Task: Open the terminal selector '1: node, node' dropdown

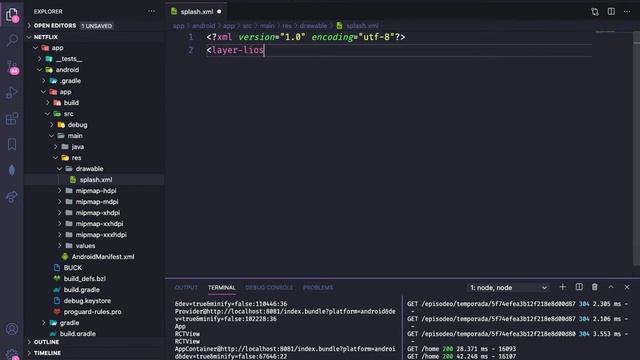Action: point(508,288)
